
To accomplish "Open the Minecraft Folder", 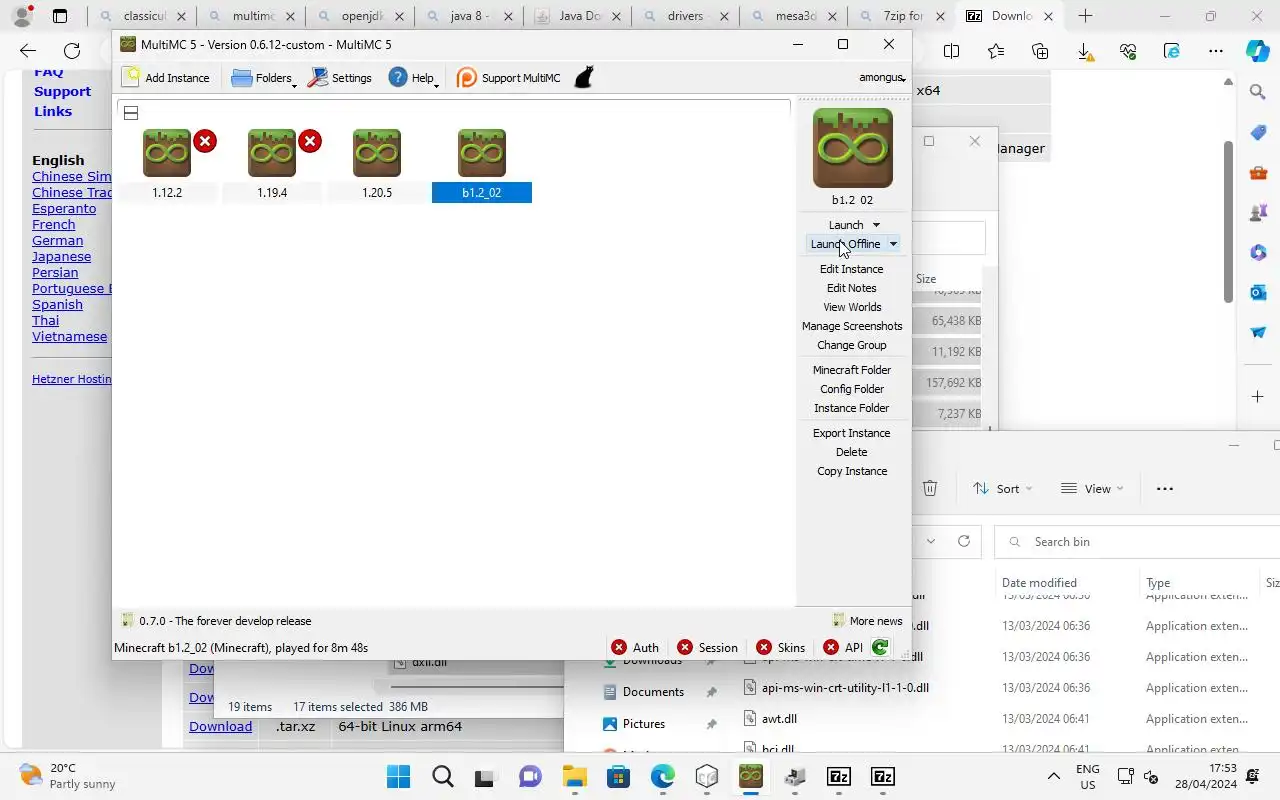I will pos(852,370).
